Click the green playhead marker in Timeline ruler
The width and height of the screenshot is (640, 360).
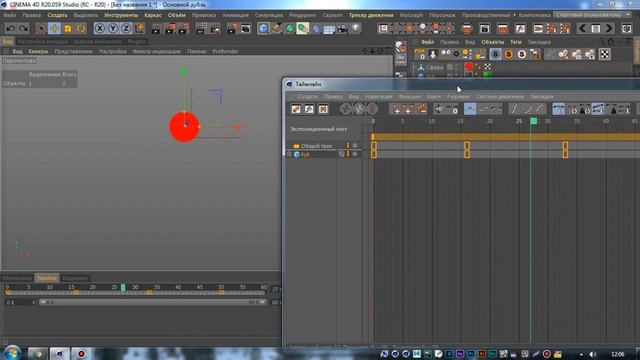(533, 121)
